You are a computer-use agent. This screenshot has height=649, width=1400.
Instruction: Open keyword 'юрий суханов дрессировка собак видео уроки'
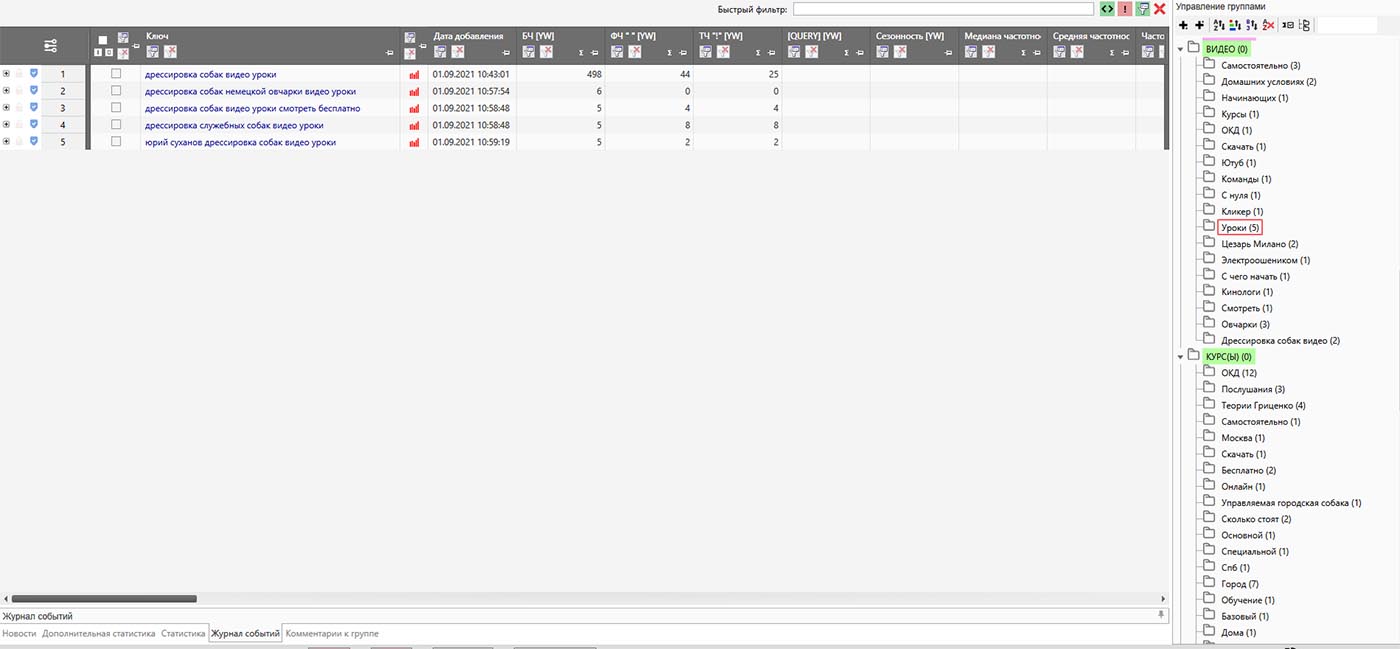pos(240,142)
